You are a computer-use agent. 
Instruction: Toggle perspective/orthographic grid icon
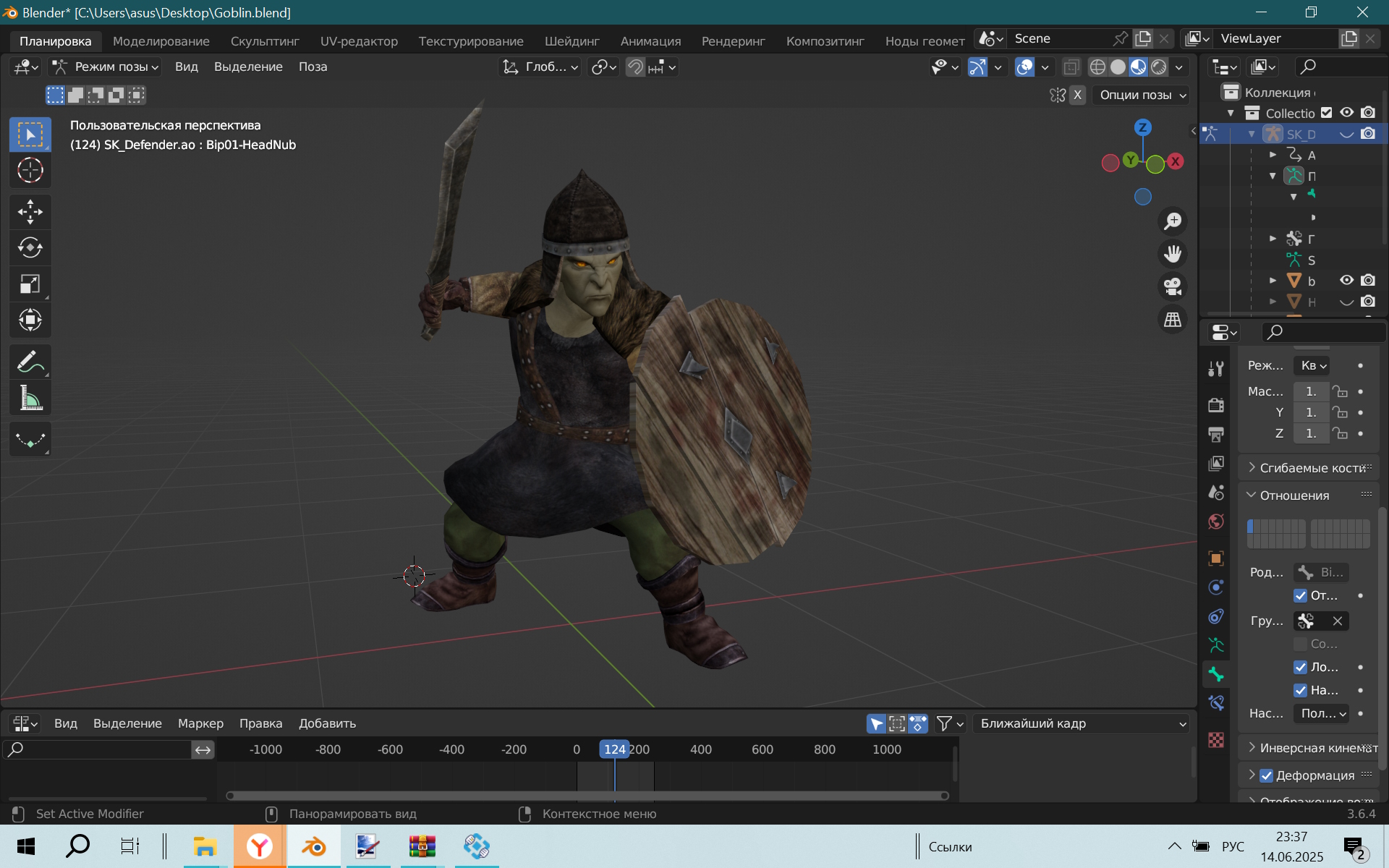1173,319
